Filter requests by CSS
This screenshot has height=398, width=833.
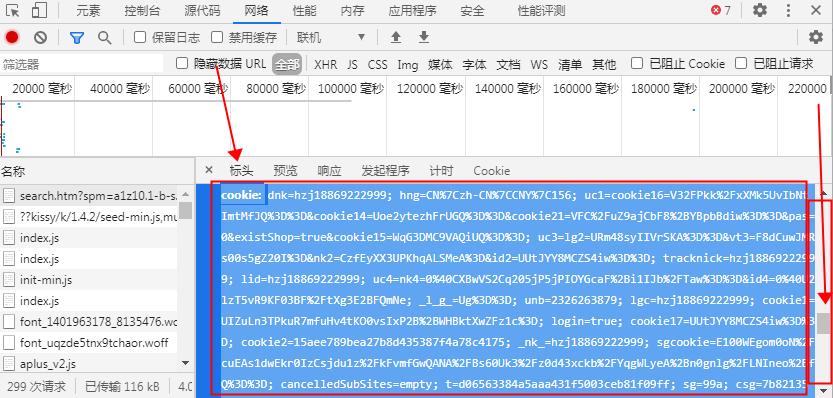pyautogui.click(x=378, y=65)
